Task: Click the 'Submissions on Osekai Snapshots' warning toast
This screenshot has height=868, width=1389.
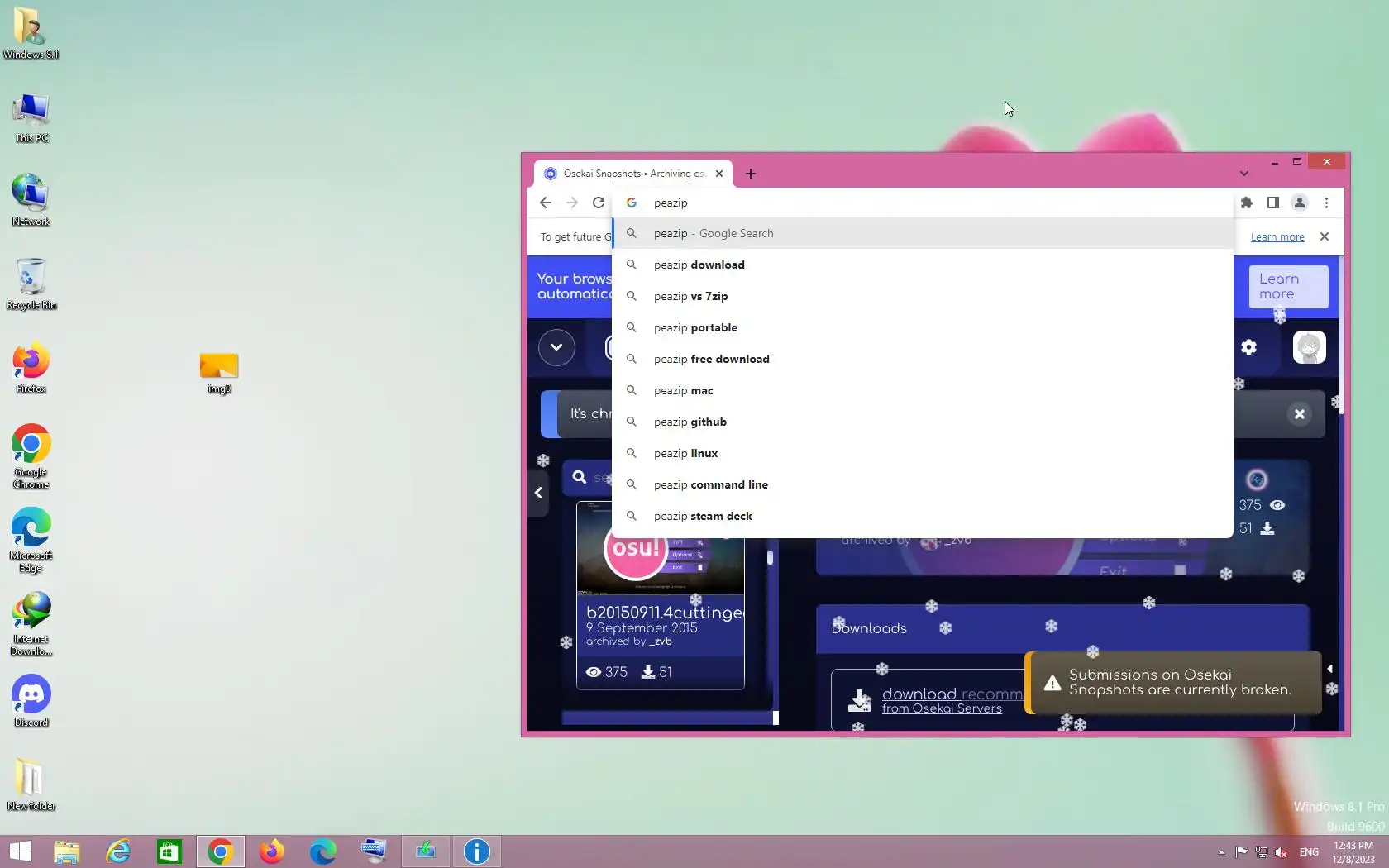Action: (1173, 683)
